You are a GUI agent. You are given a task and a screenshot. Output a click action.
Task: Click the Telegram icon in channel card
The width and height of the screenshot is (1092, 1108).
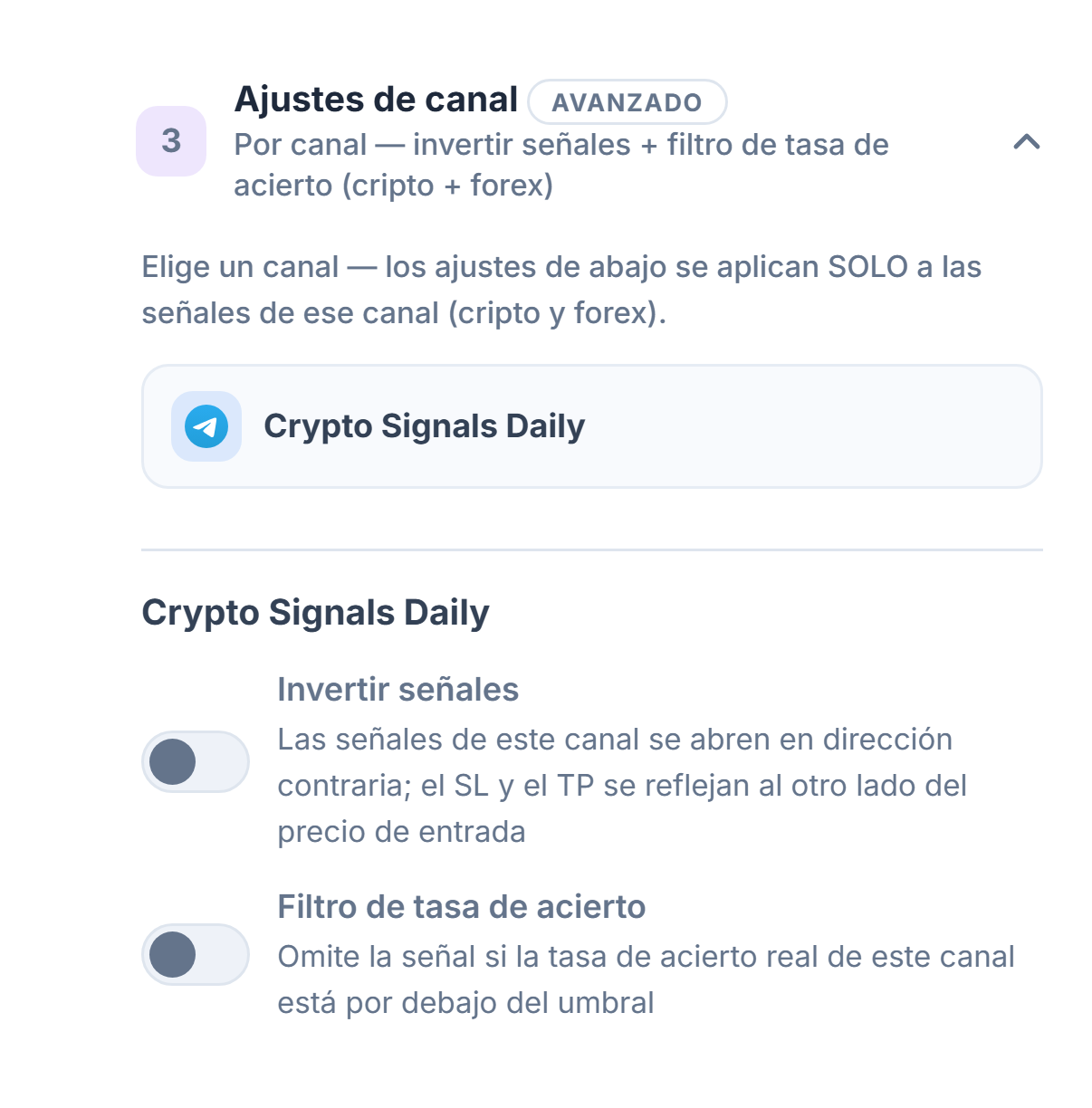tap(206, 426)
